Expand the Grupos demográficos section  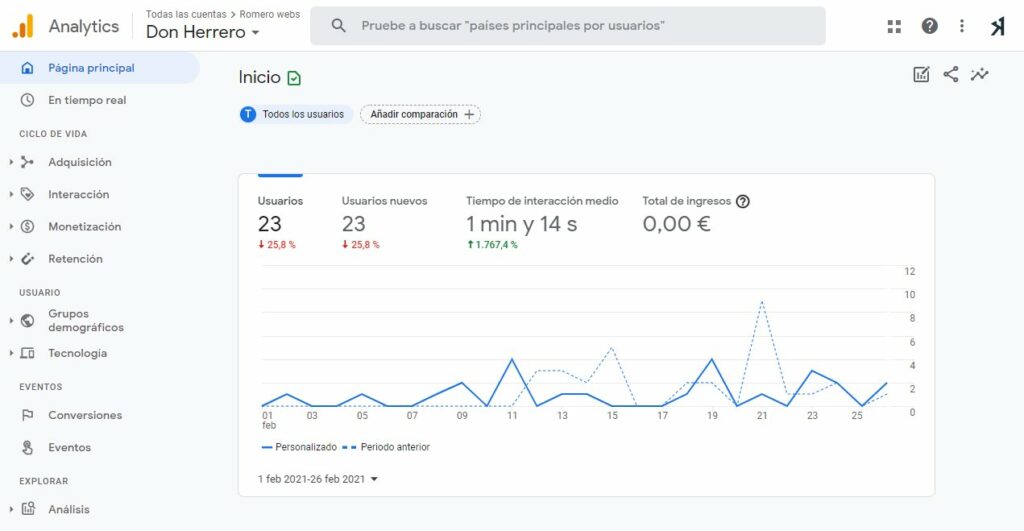[85, 320]
